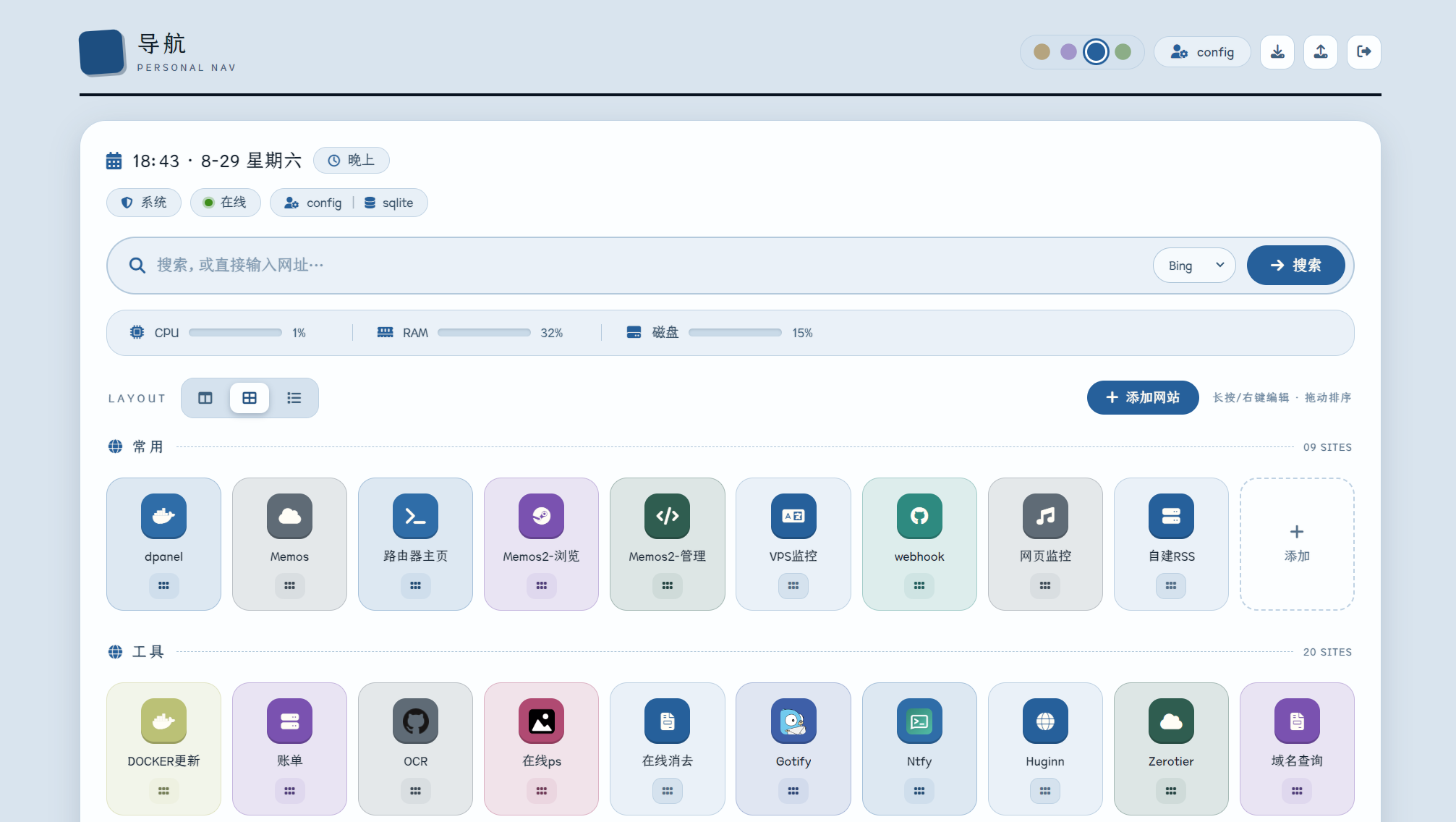This screenshot has height=822, width=1456.
Task: Switch to the column layout view
Action: [x=205, y=398]
